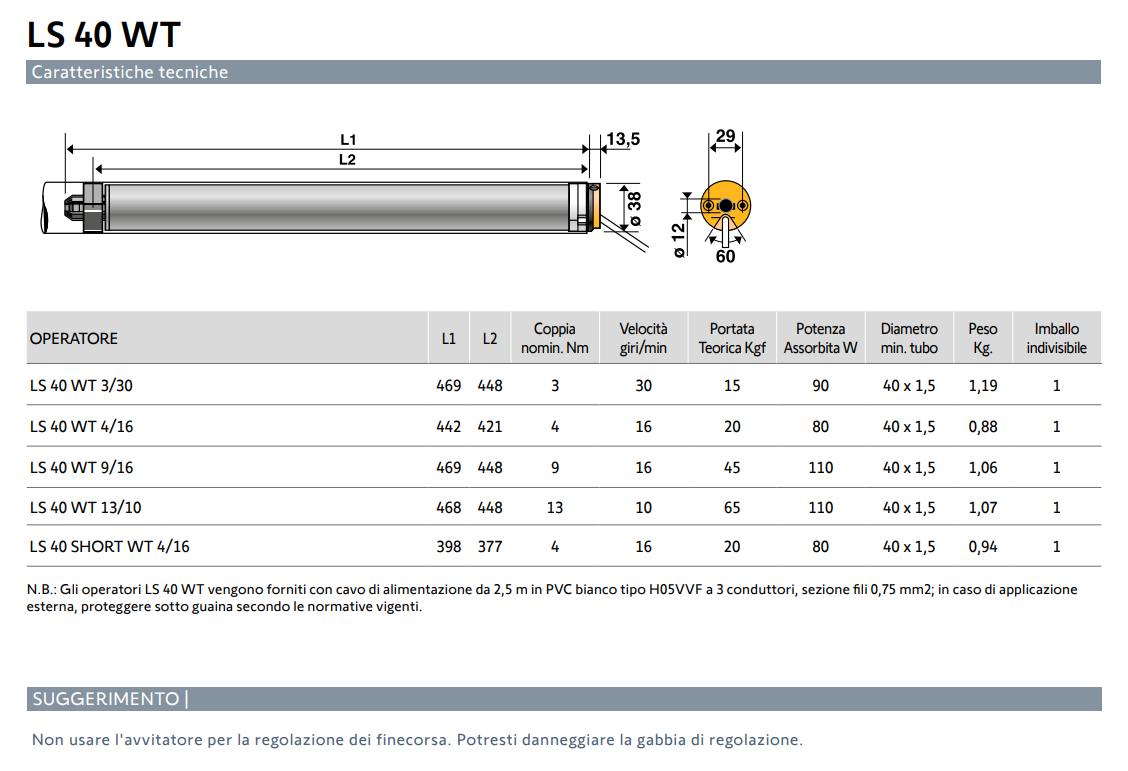1128x771 pixels.
Task: Select the "Velocità giri/min" column header
Action: tap(643, 338)
